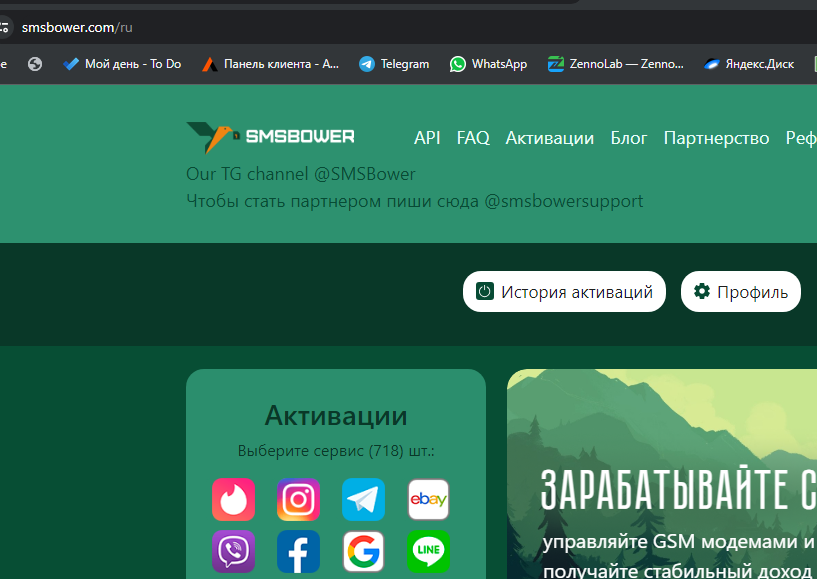Viewport: 817px width, 579px height.
Task: Open the site info icon in address bar
Action: (x=4, y=27)
